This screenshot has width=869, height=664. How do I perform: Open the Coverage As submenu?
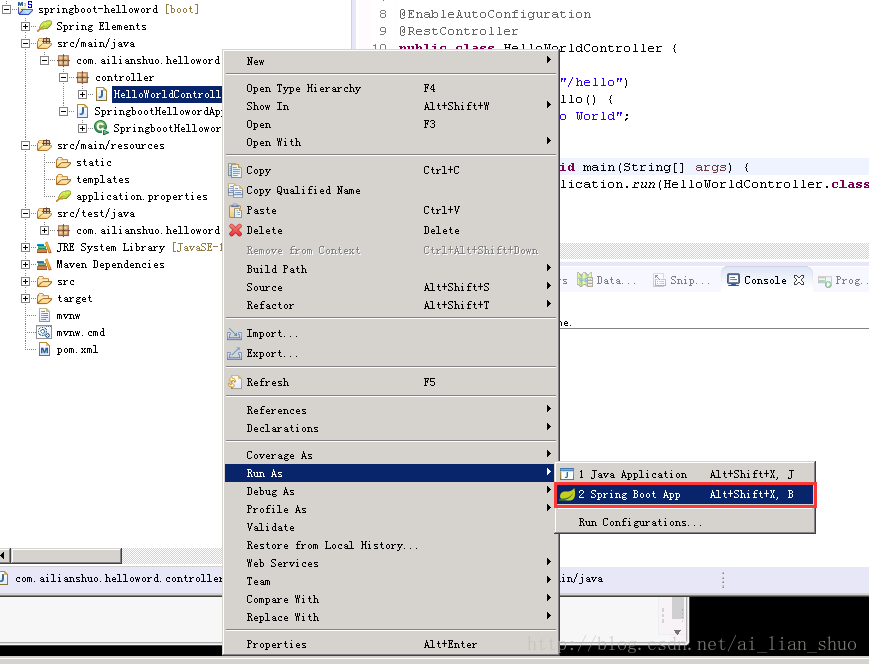coord(391,455)
